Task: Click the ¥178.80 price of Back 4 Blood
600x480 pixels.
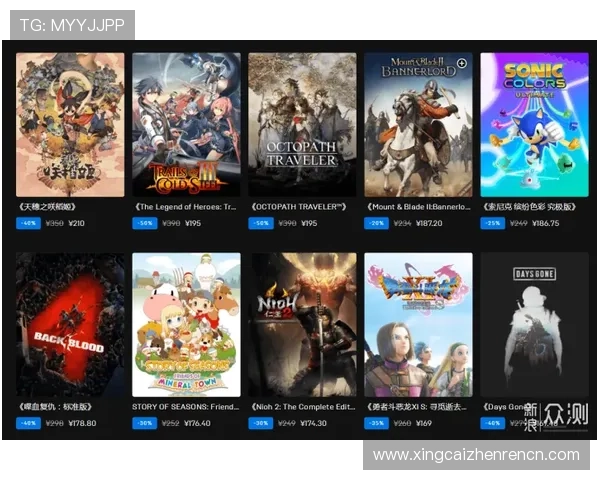Action: pos(82,423)
